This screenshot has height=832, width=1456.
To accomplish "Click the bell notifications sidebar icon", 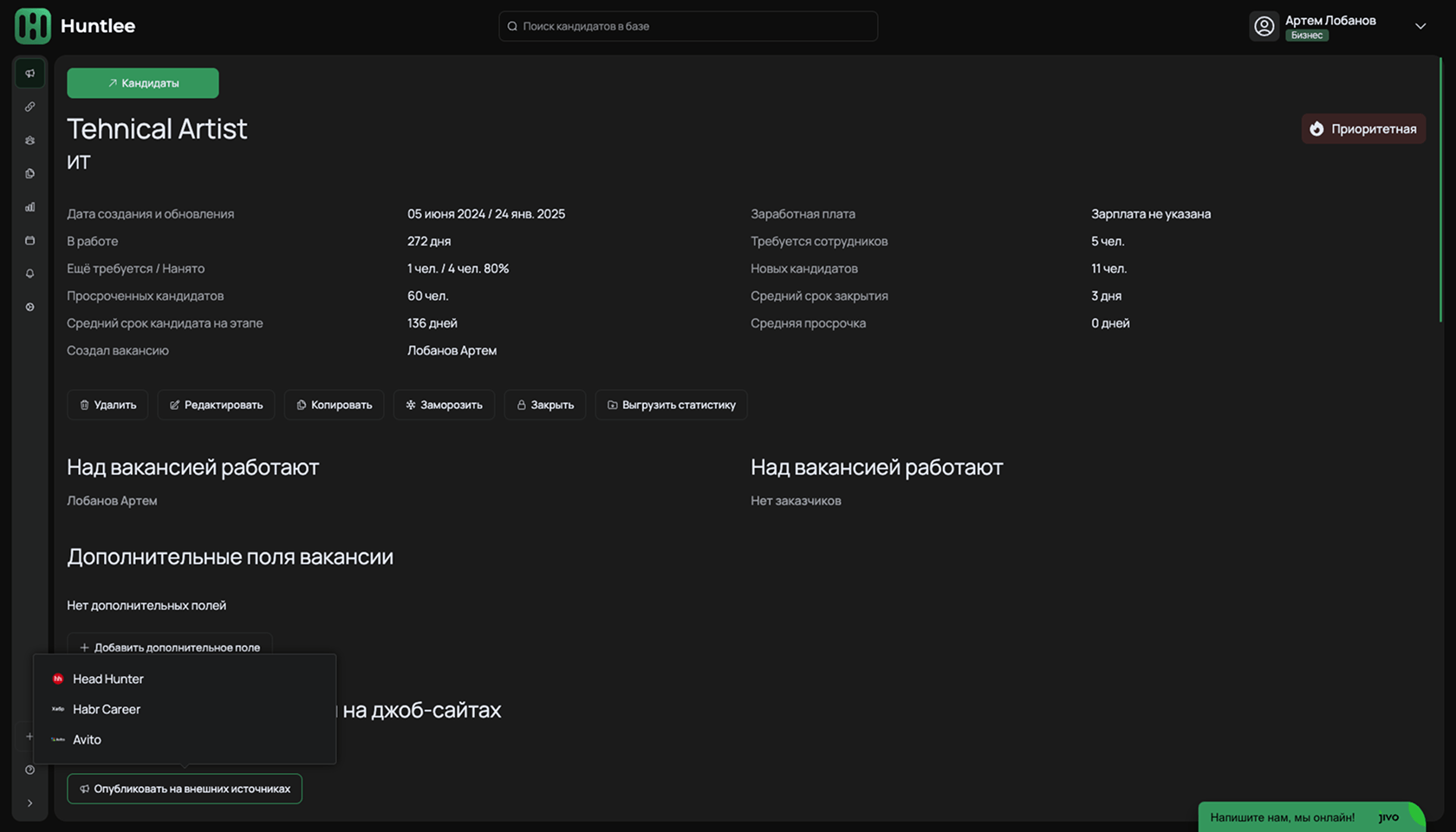I will click(x=30, y=274).
